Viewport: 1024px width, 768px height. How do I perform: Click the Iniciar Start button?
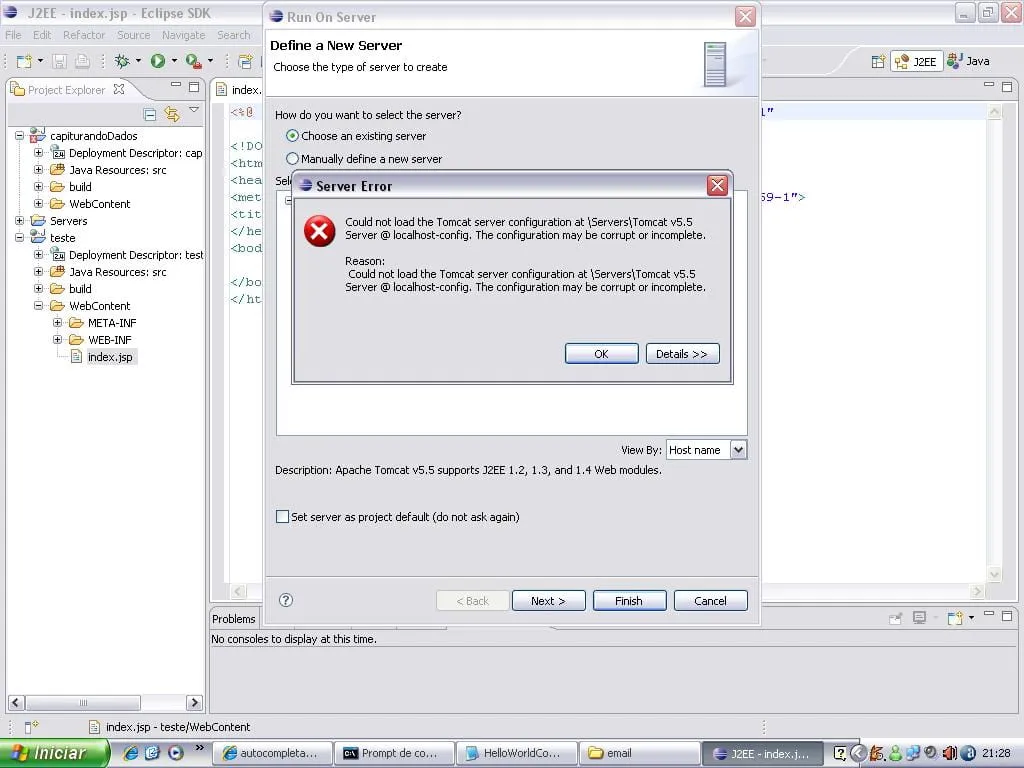[54, 753]
